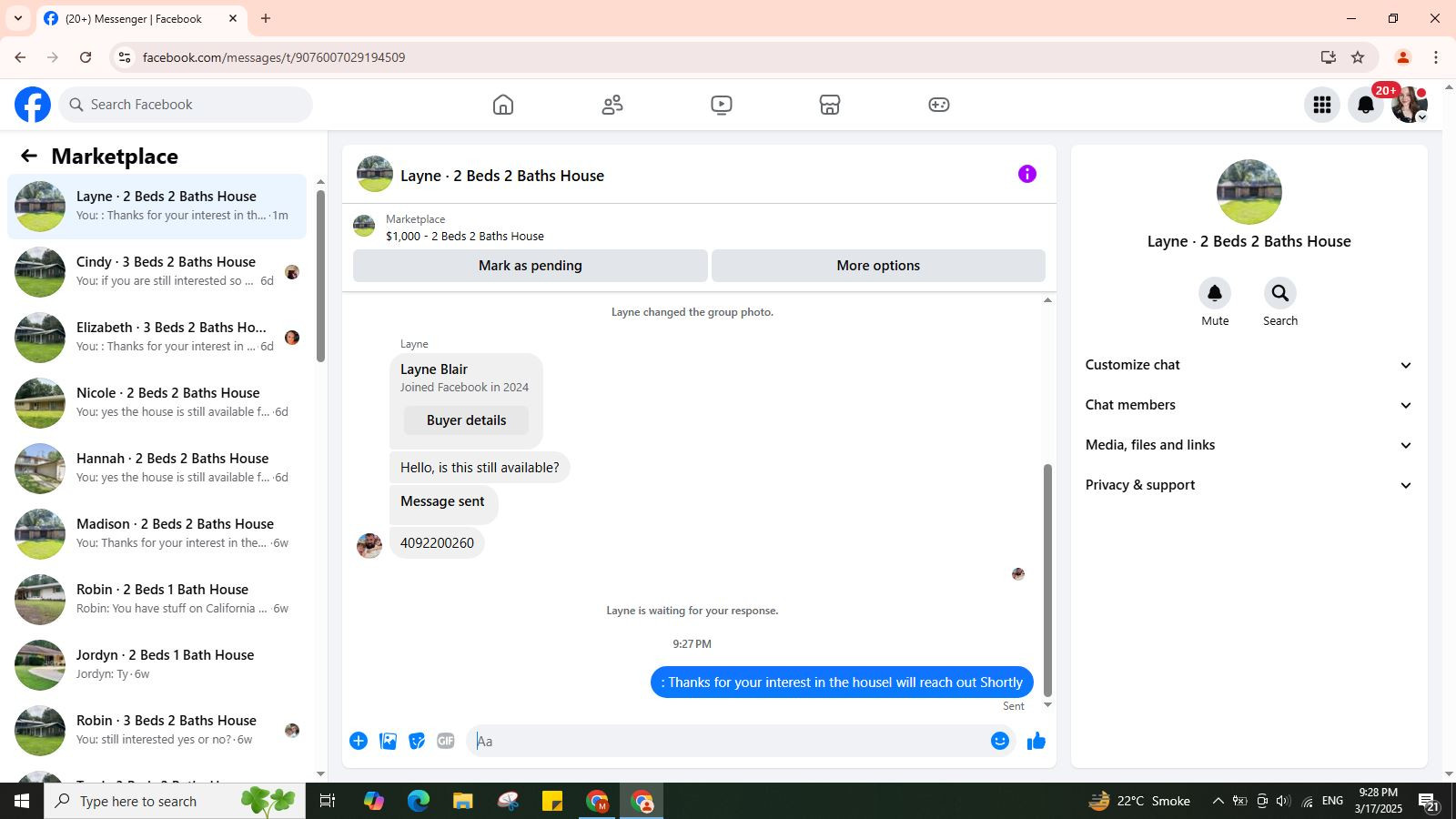The image size is (1456, 819).
Task: Click the Search Facebook field
Action: 186,105
